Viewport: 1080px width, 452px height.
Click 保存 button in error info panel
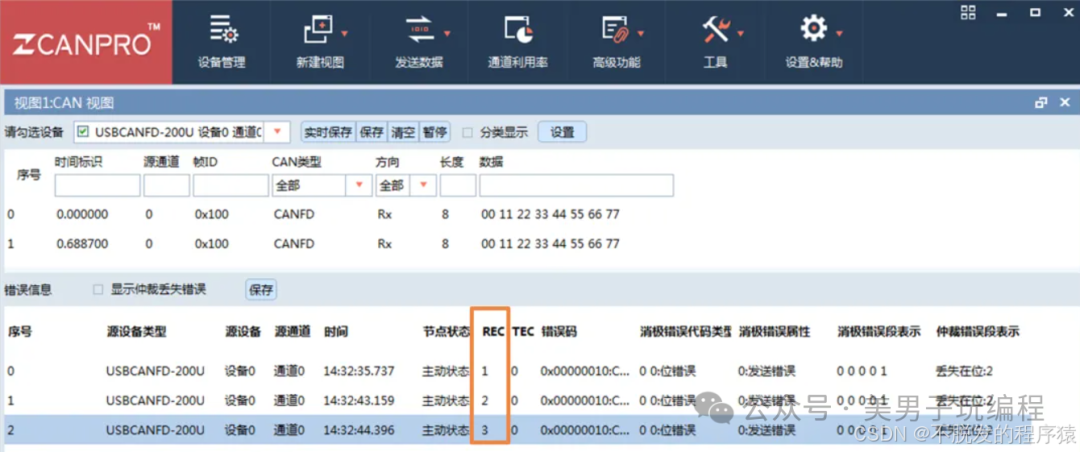tap(261, 290)
